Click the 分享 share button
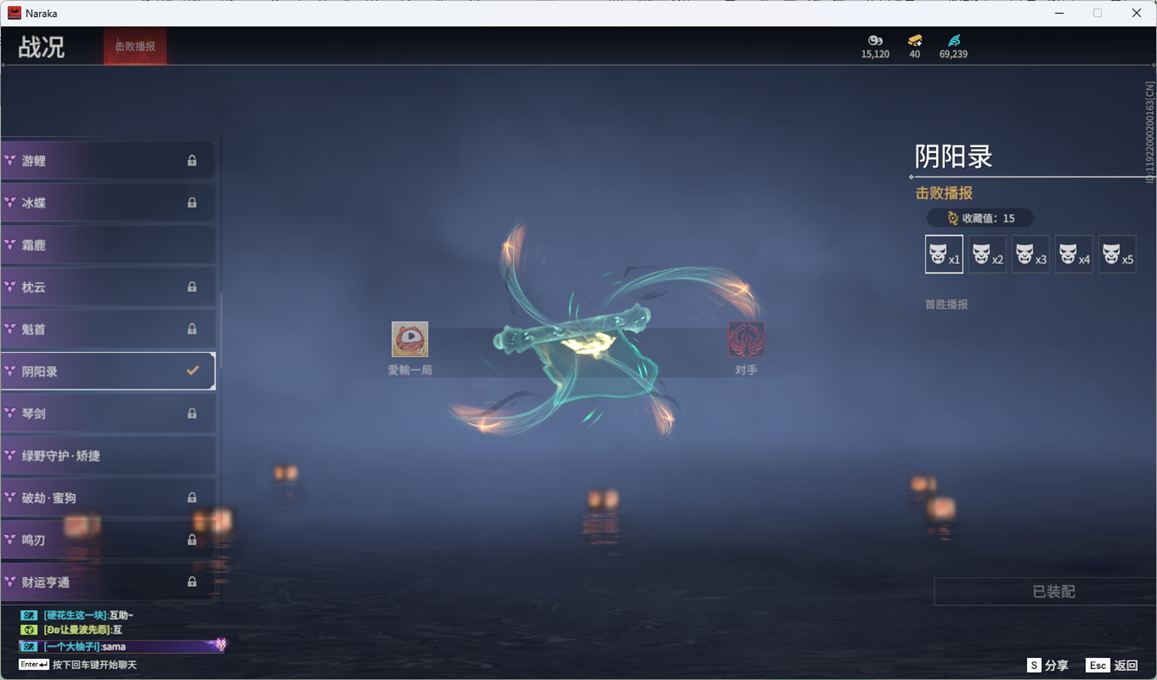This screenshot has width=1157, height=680. coord(1048,665)
